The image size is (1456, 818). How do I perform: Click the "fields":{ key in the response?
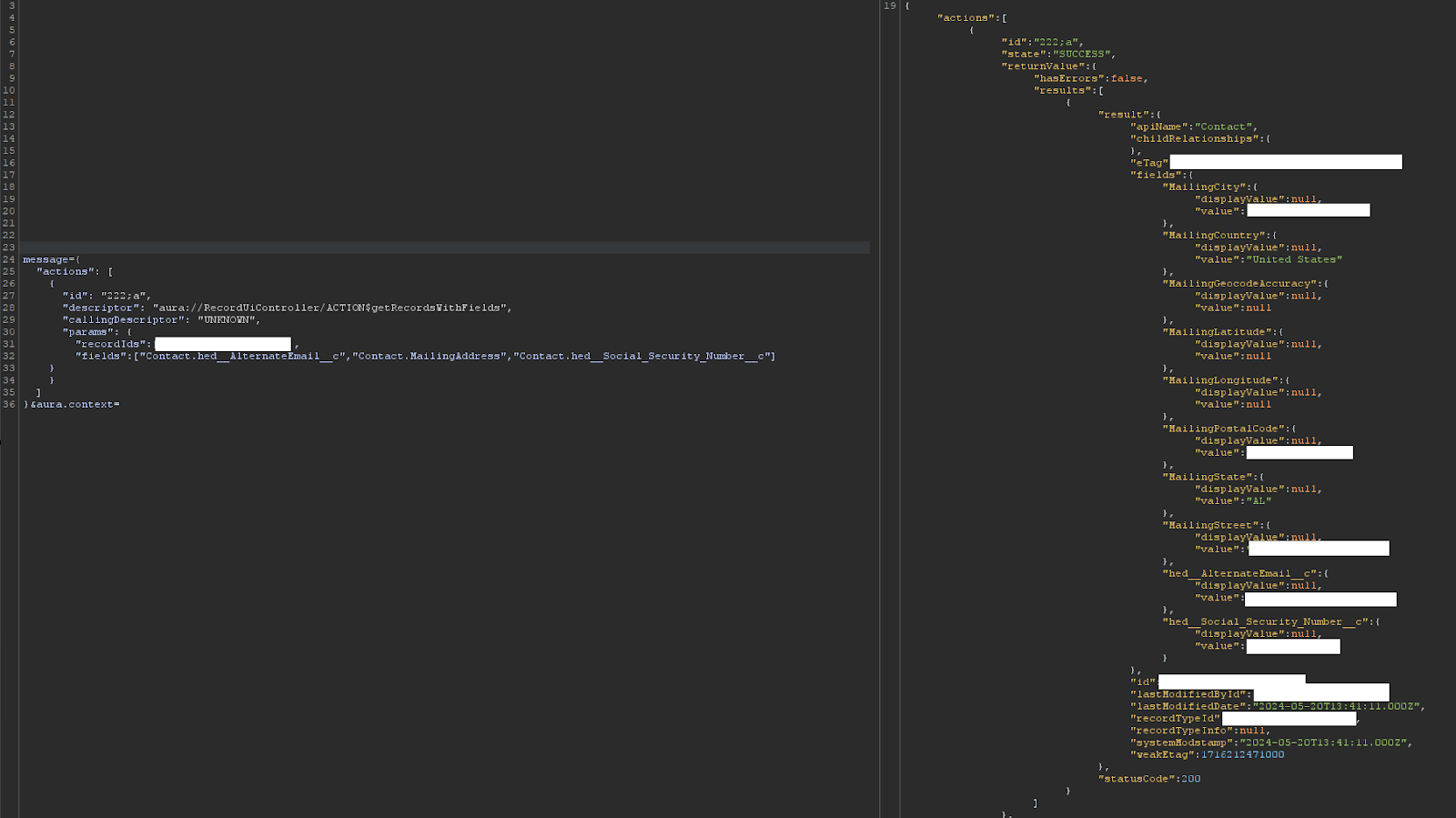[1162, 175]
